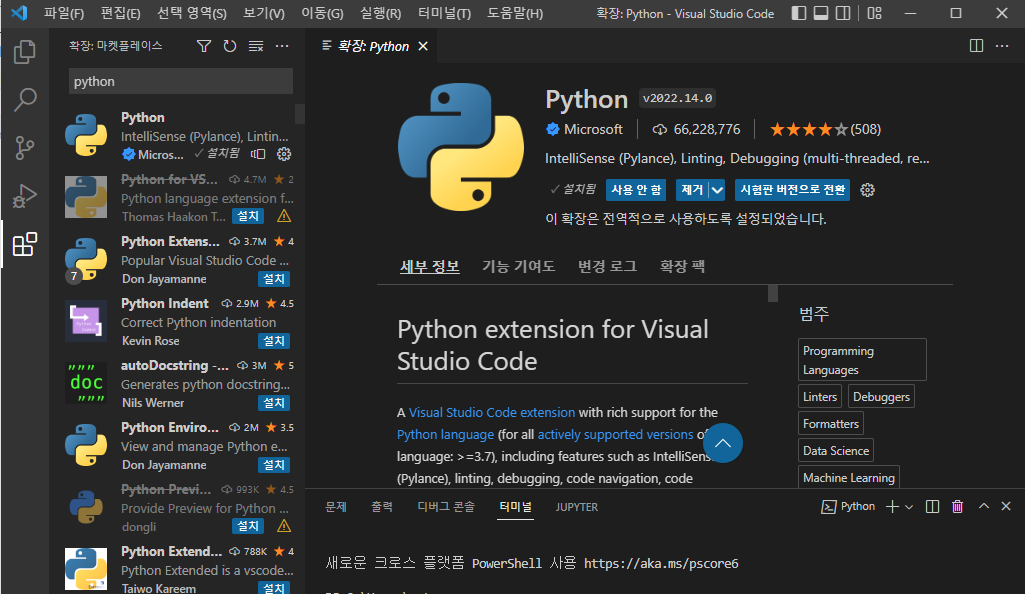Close the bottom panel
This screenshot has width=1025, height=594.
point(1006,506)
